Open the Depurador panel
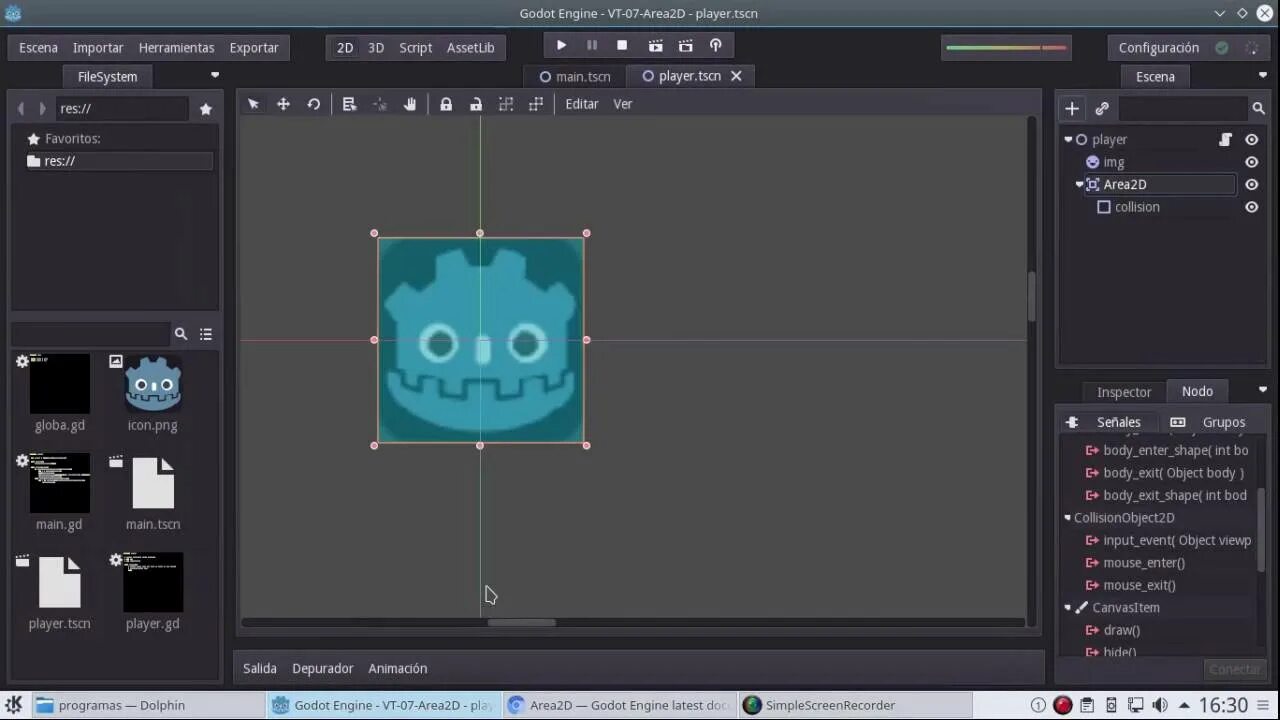 click(x=323, y=668)
